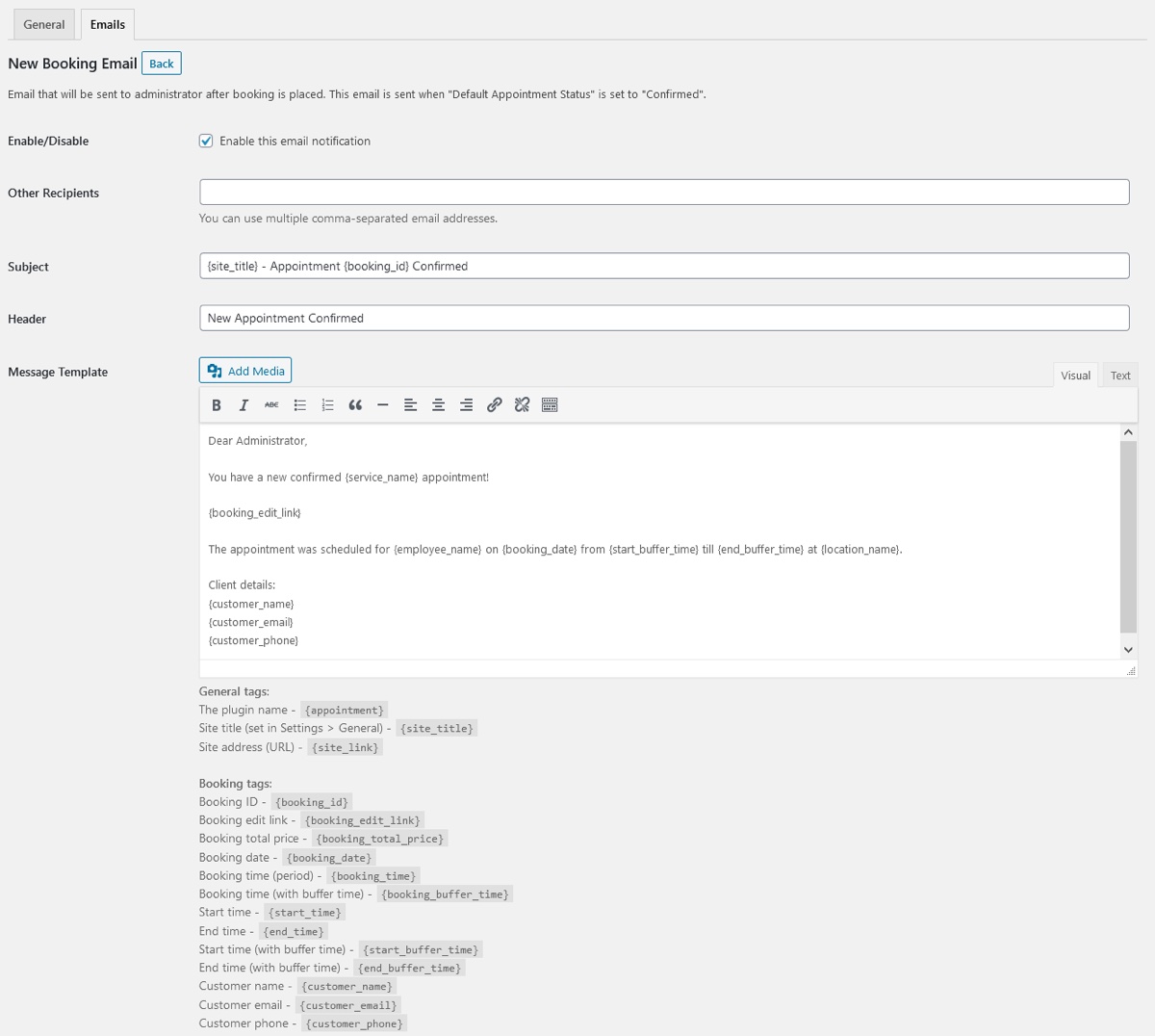The image size is (1155, 1036).
Task: Click the Add Media button
Action: click(x=245, y=371)
